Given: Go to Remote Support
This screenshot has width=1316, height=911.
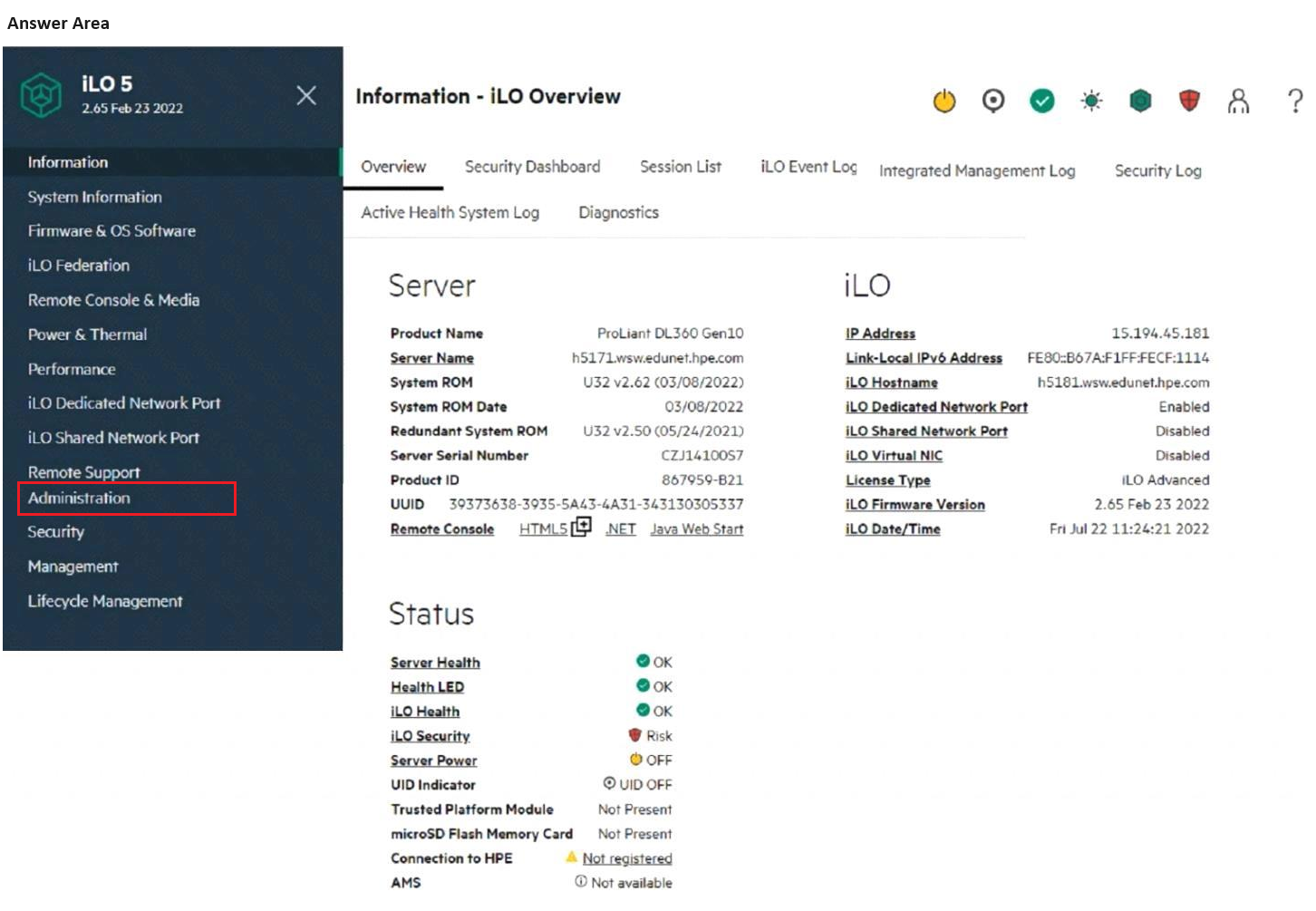Looking at the screenshot, I should [x=83, y=472].
